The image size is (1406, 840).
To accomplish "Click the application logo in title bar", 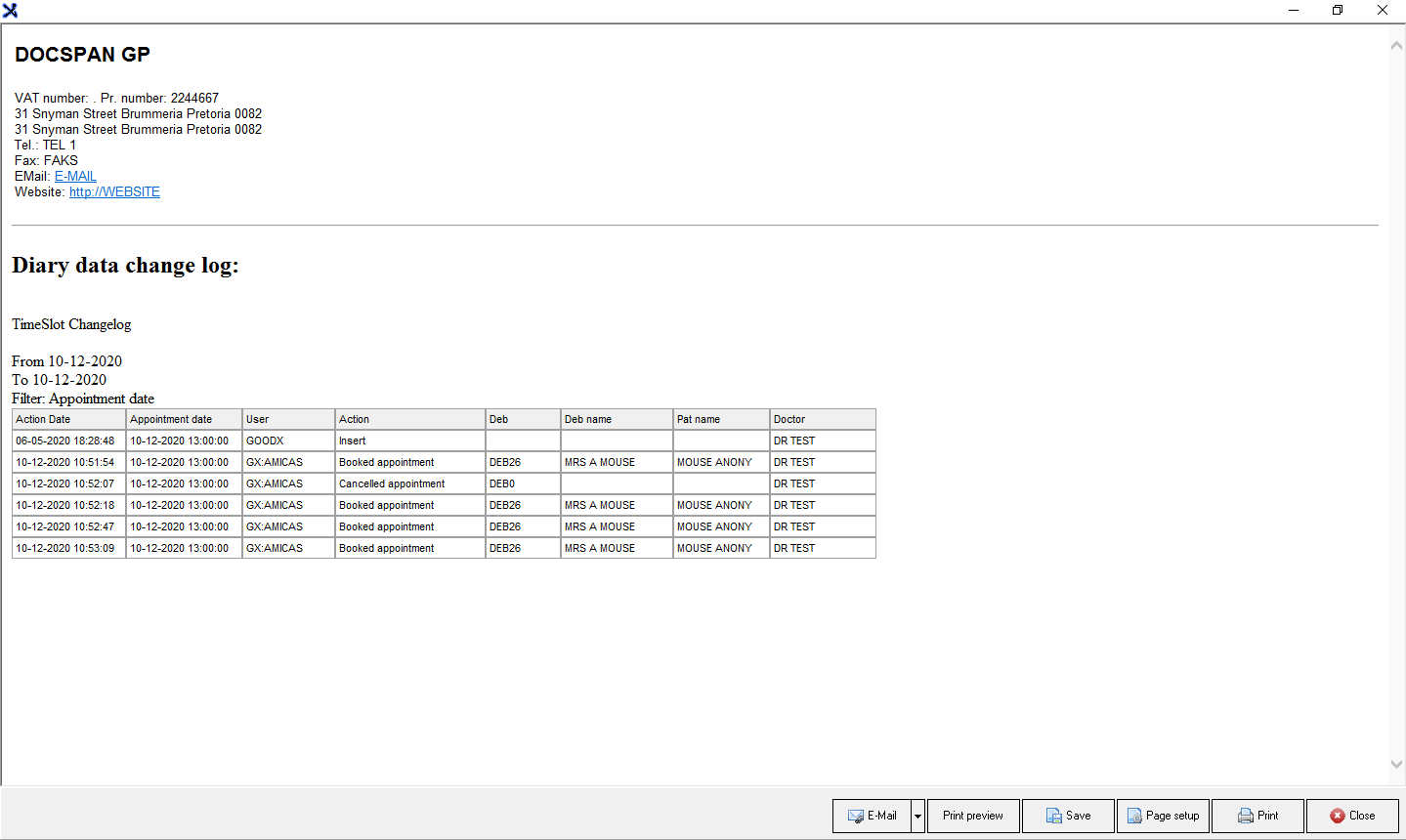I will [x=10, y=11].
